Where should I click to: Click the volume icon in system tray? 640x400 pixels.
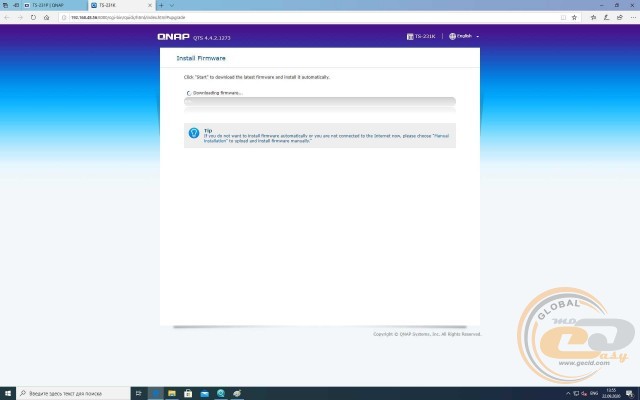(584, 393)
